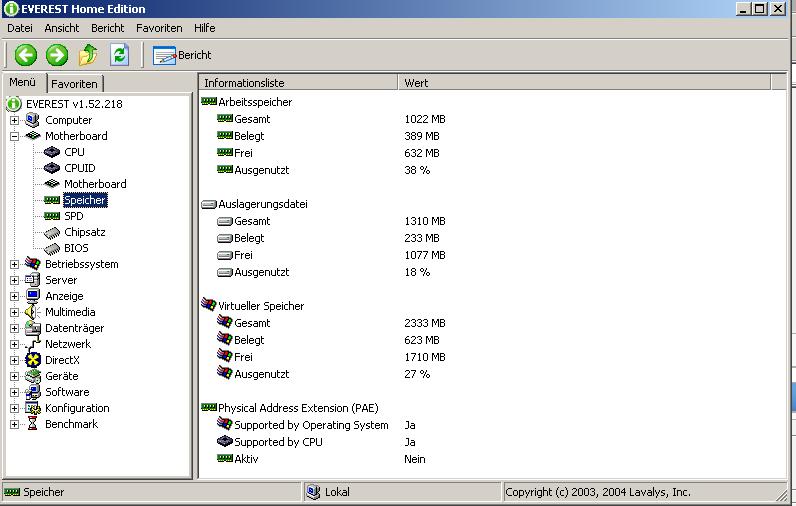The image size is (796, 506).
Task: Click the Server icon in the tree
Action: 32,280
